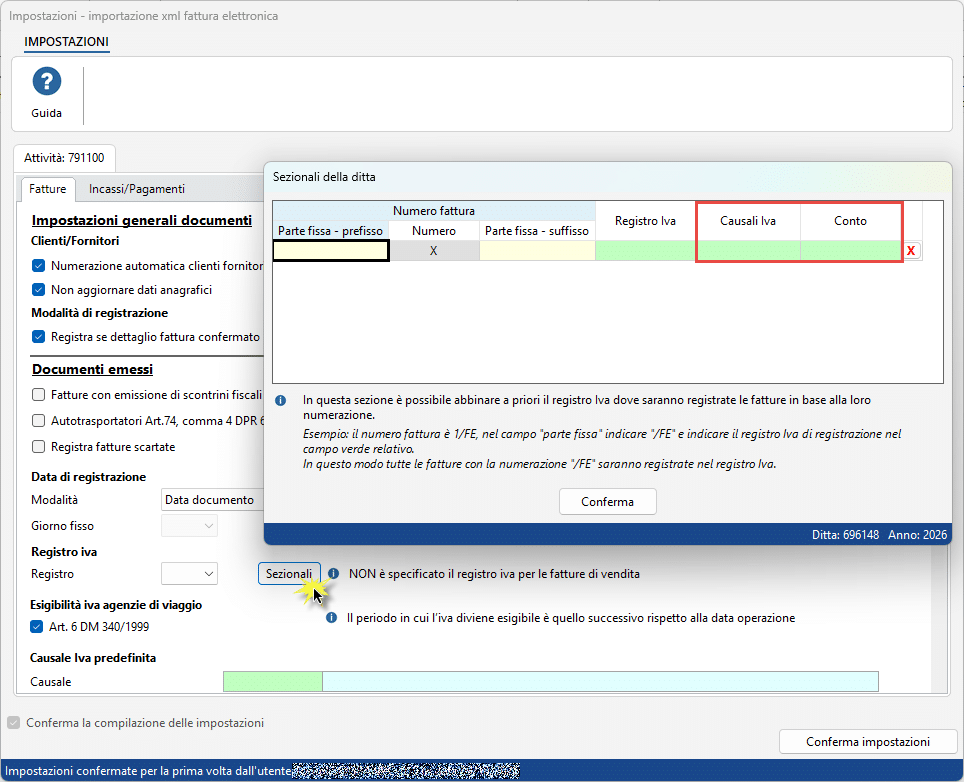Enable Fatture con emissione di scontrini fiscali
The width and height of the screenshot is (964, 782).
click(38, 395)
